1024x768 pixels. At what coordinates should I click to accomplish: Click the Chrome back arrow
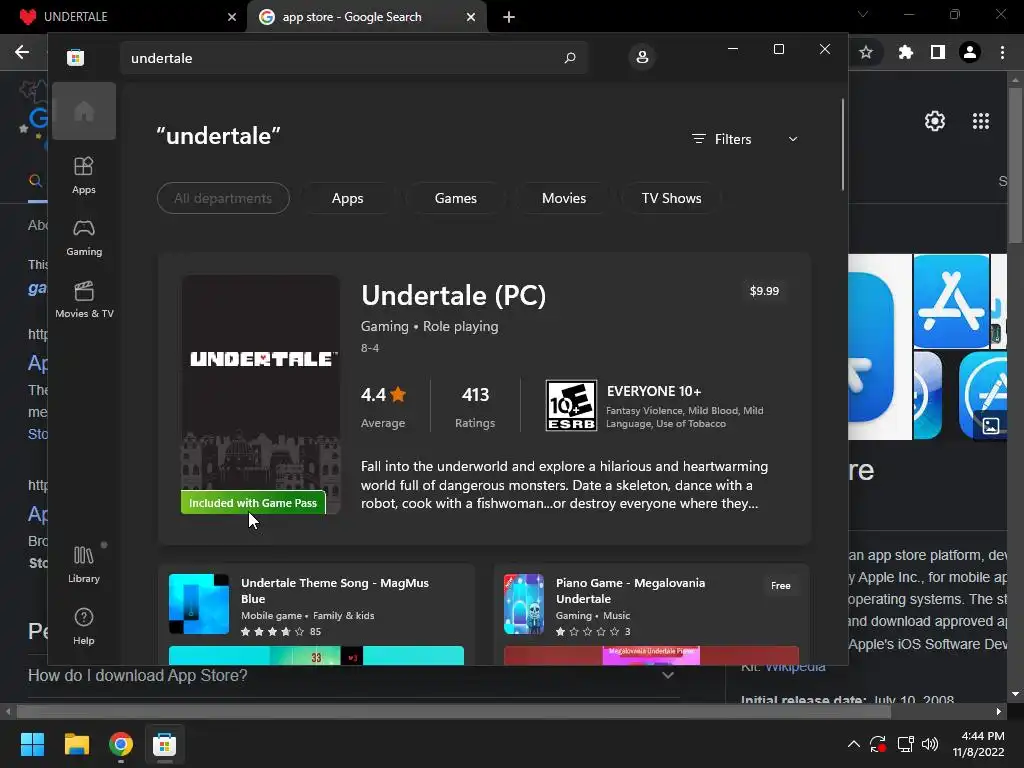[x=22, y=52]
